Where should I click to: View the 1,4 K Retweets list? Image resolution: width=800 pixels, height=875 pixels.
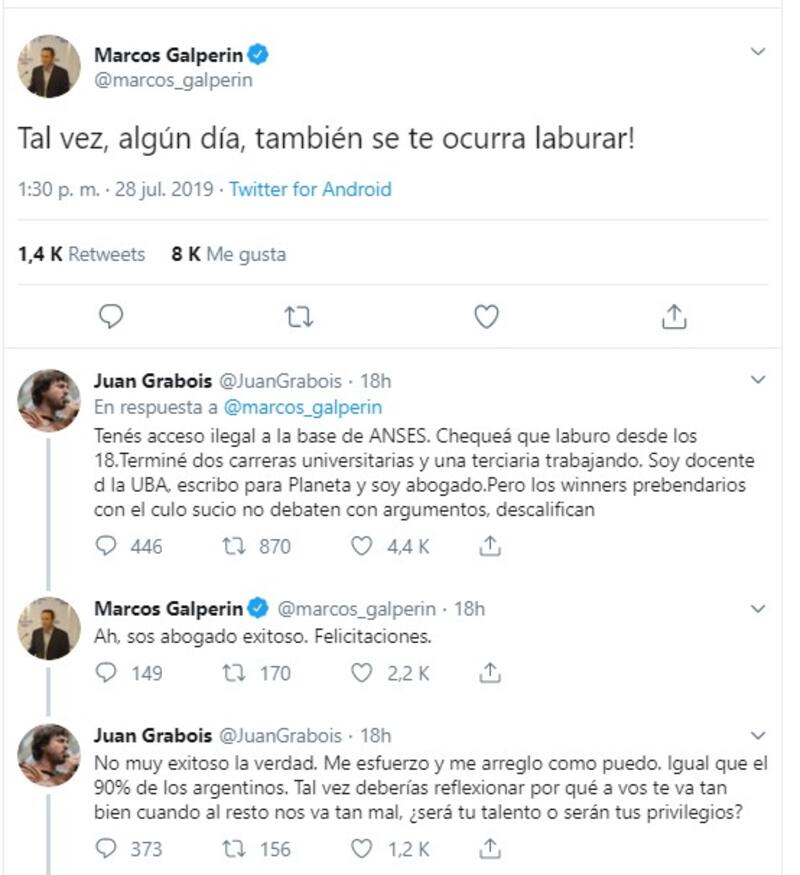(81, 254)
